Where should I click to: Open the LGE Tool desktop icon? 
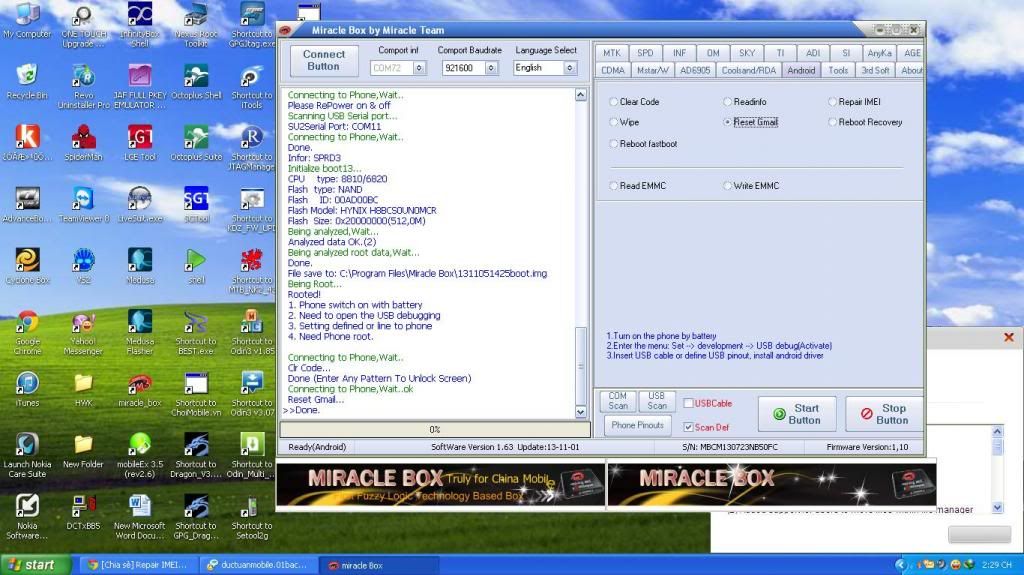tap(140, 142)
